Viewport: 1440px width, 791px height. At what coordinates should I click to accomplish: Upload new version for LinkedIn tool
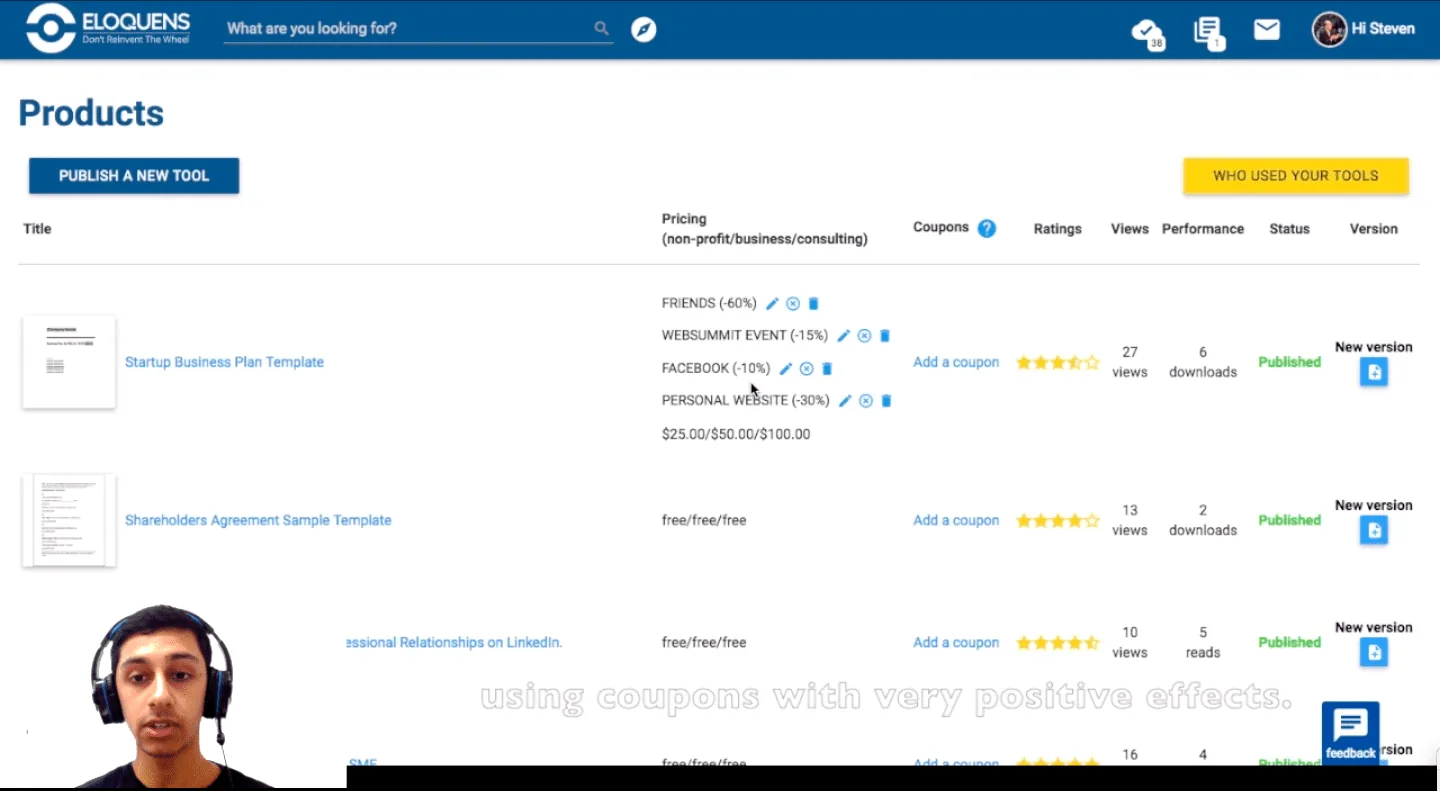point(1374,652)
